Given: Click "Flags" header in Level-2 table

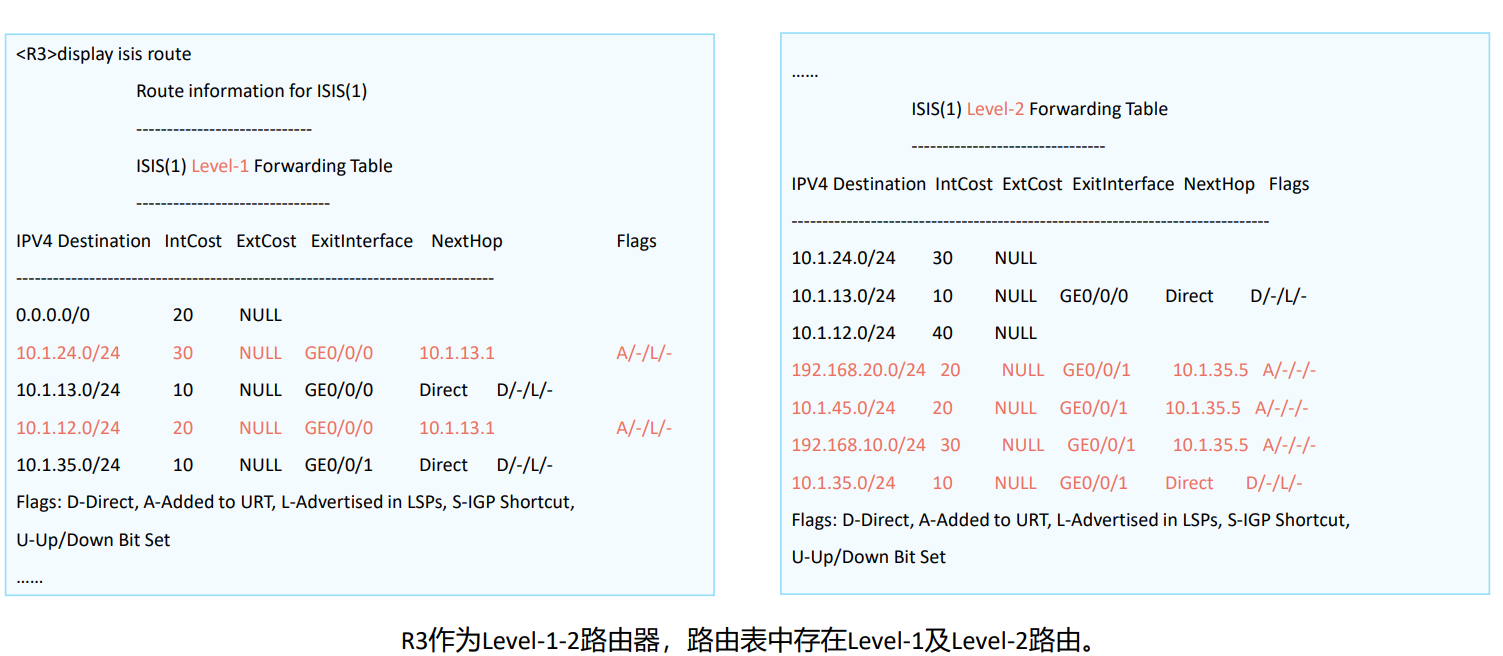Looking at the screenshot, I should click(1289, 184).
